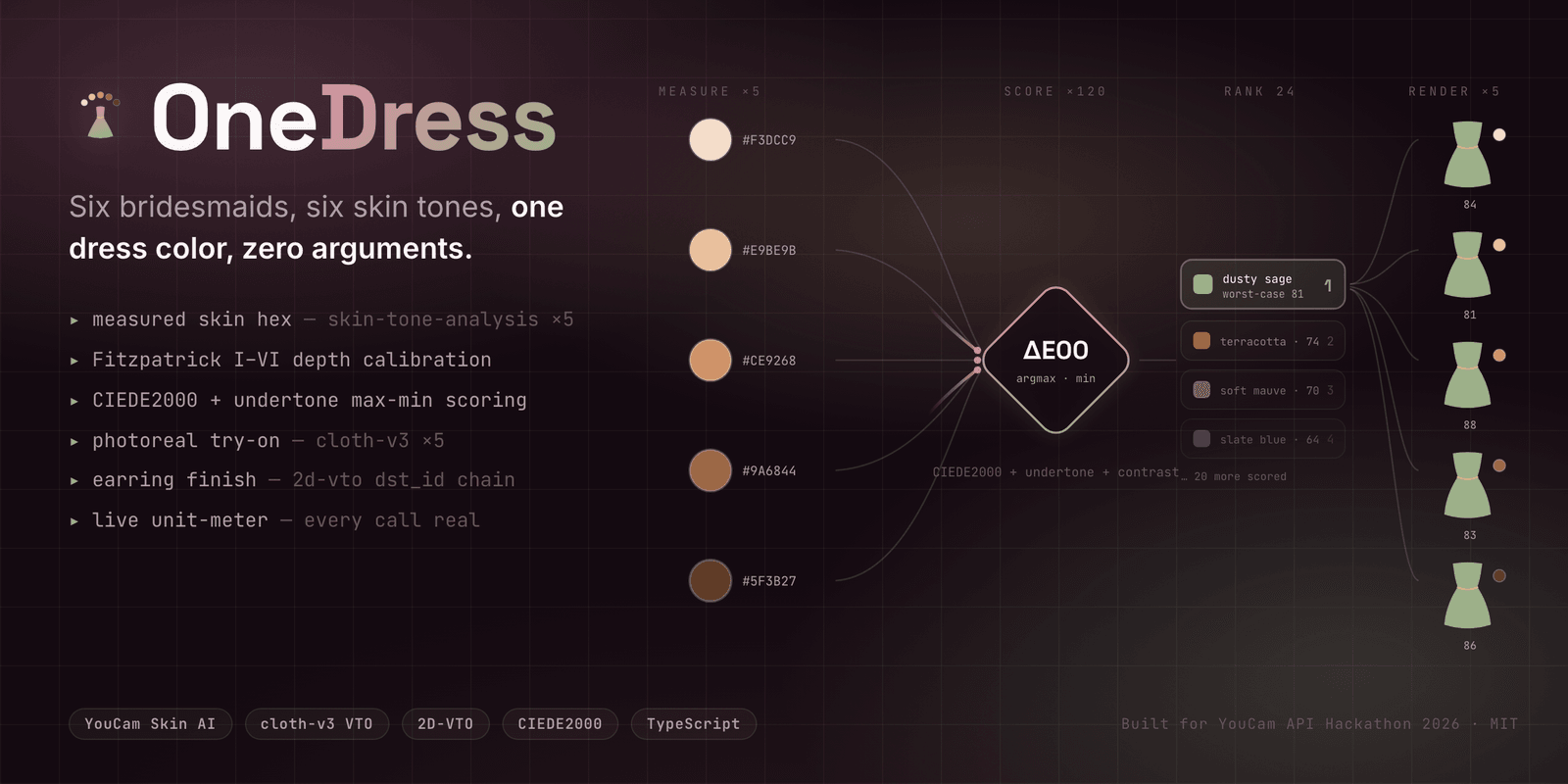Viewport: 1568px width, 784px height.
Task: Click the "photoreal try-on" bullet line
Action: tap(257, 440)
